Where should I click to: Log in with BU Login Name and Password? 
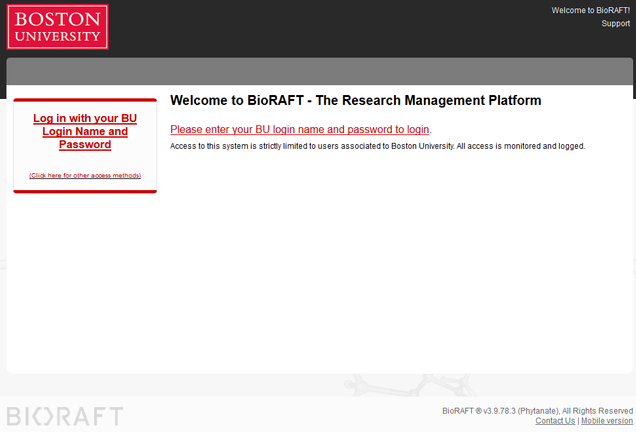[85, 131]
